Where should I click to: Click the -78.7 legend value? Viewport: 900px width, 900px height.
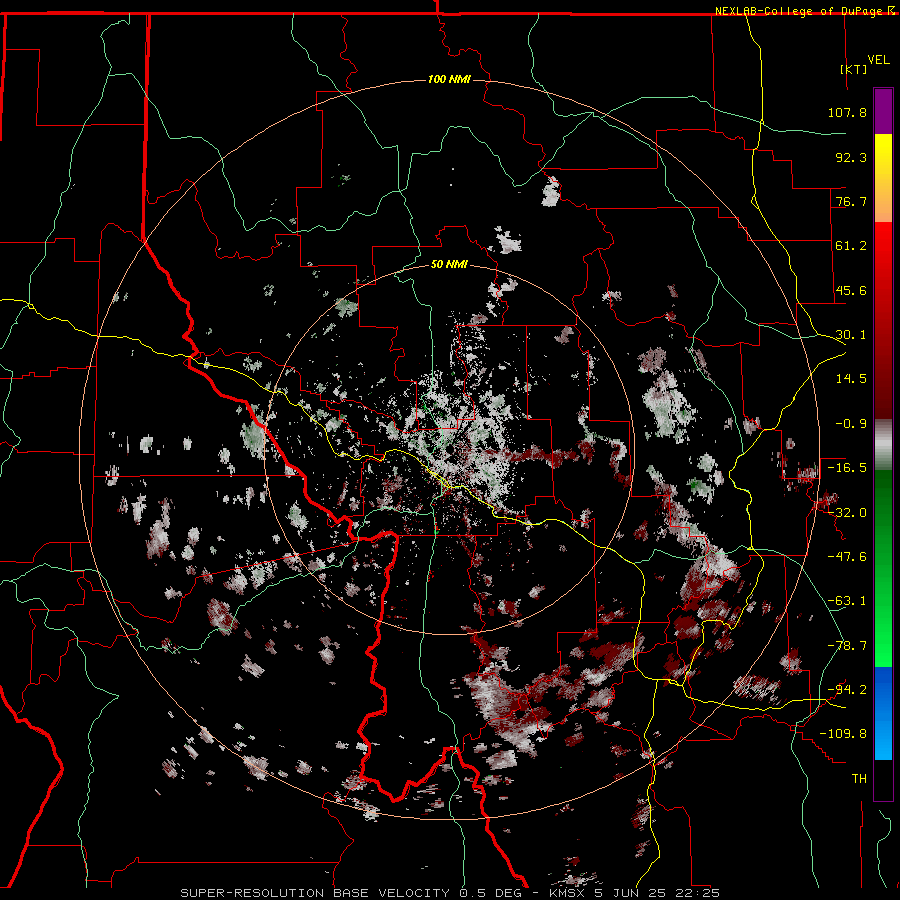click(847, 646)
